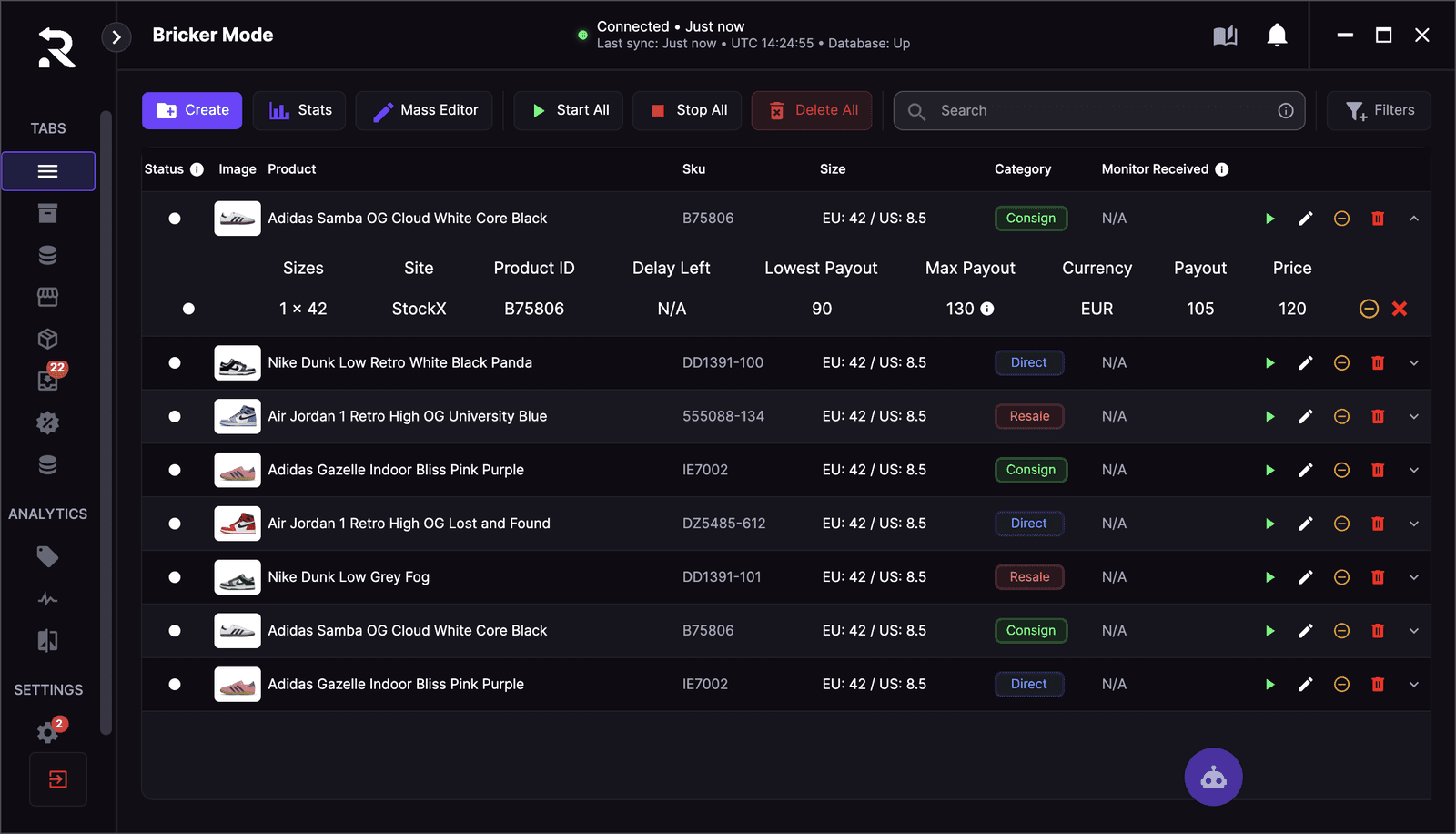The width and height of the screenshot is (1456, 834).
Task: Click the Resale tag on Grey Fog row
Action: pyautogui.click(x=1029, y=577)
